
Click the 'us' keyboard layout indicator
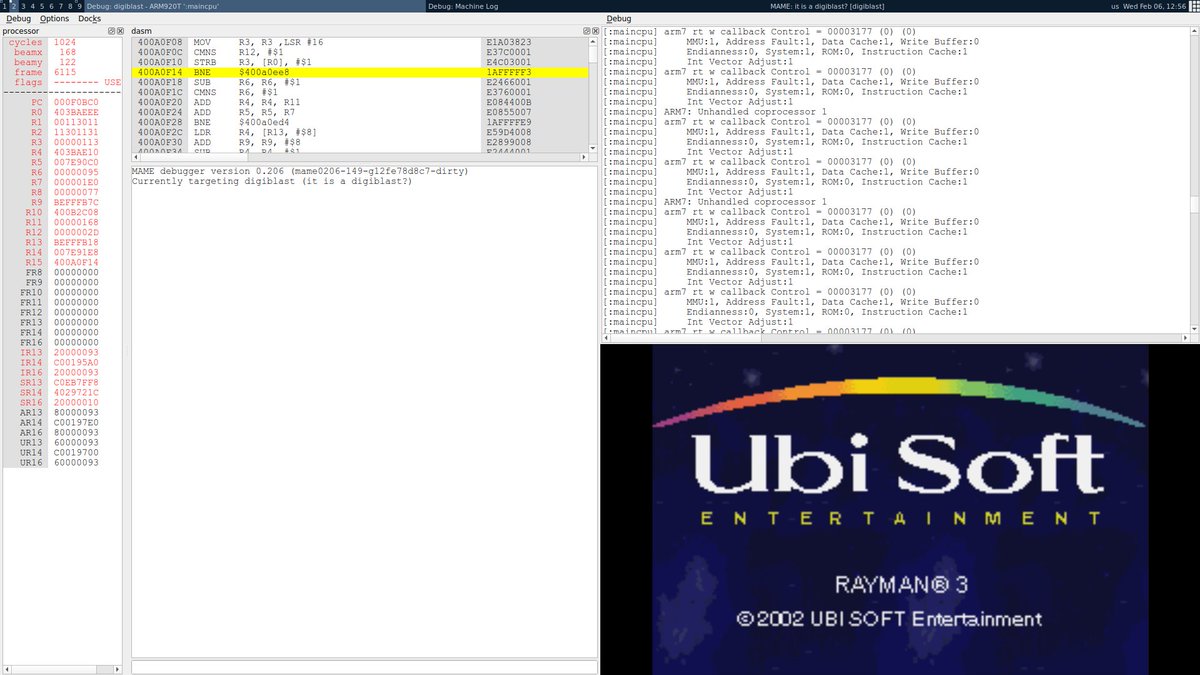(x=1116, y=6)
